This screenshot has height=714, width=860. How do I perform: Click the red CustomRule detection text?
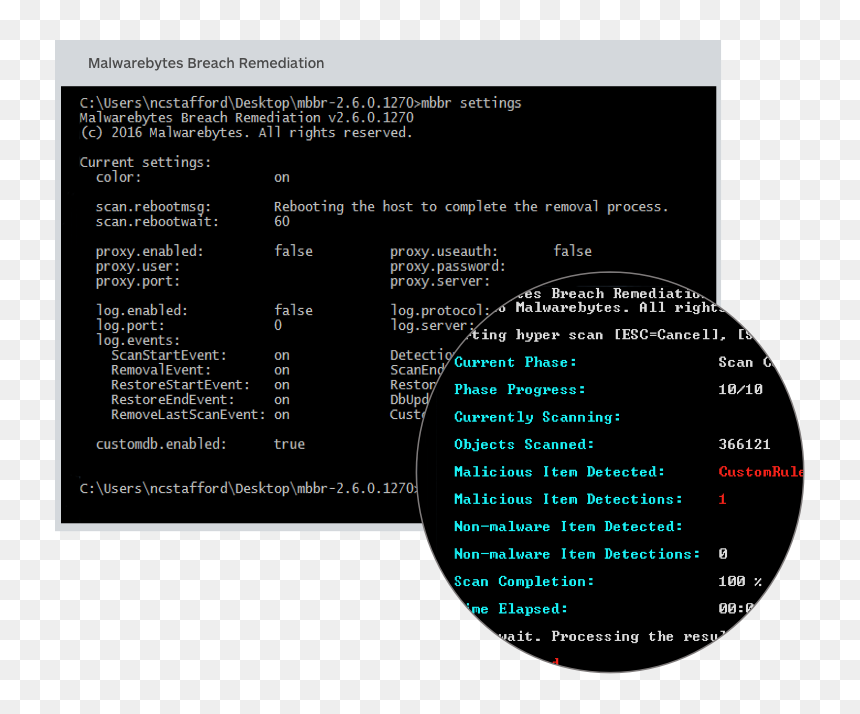pos(761,472)
